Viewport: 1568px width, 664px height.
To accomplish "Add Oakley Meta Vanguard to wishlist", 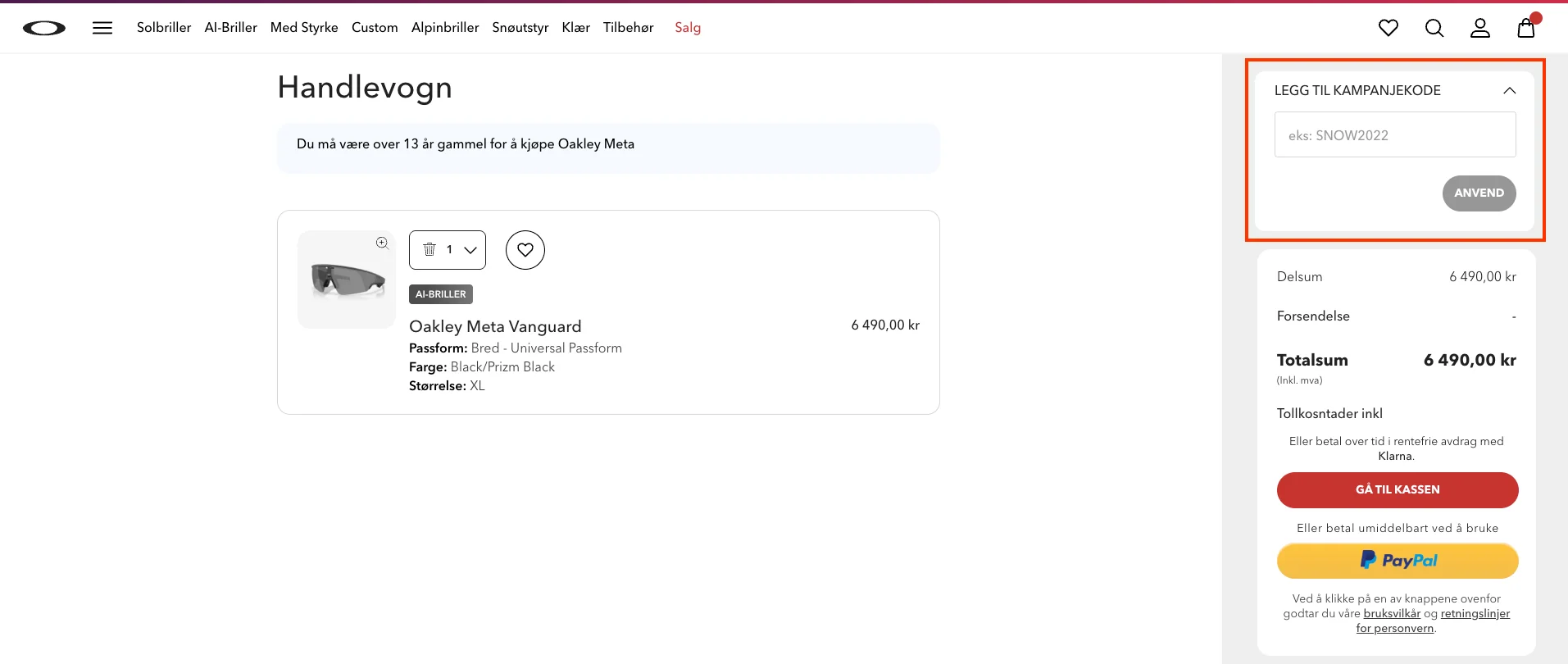I will pyautogui.click(x=525, y=250).
